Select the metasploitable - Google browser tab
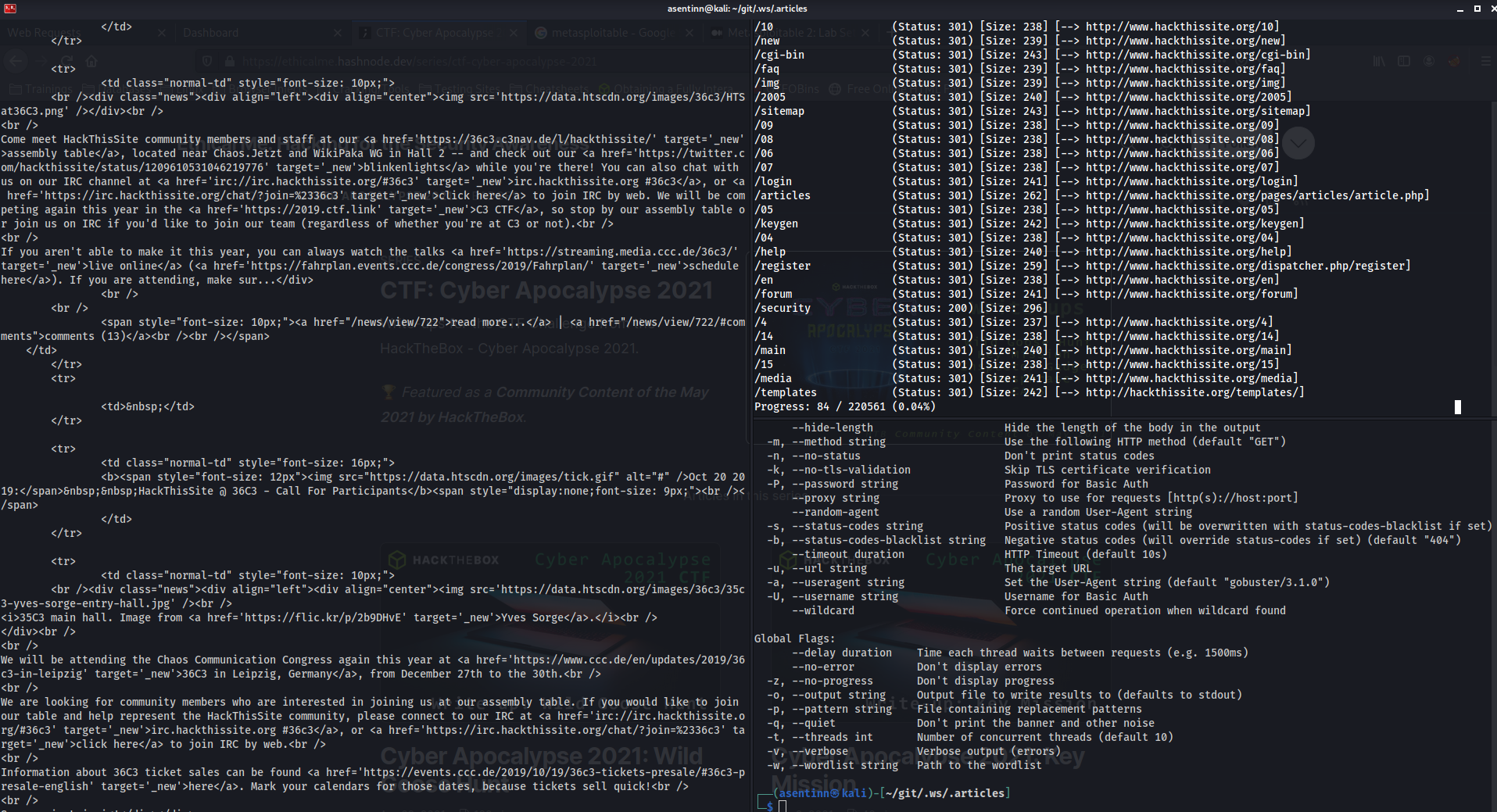Viewport: 1497px width, 812px height. click(x=612, y=33)
